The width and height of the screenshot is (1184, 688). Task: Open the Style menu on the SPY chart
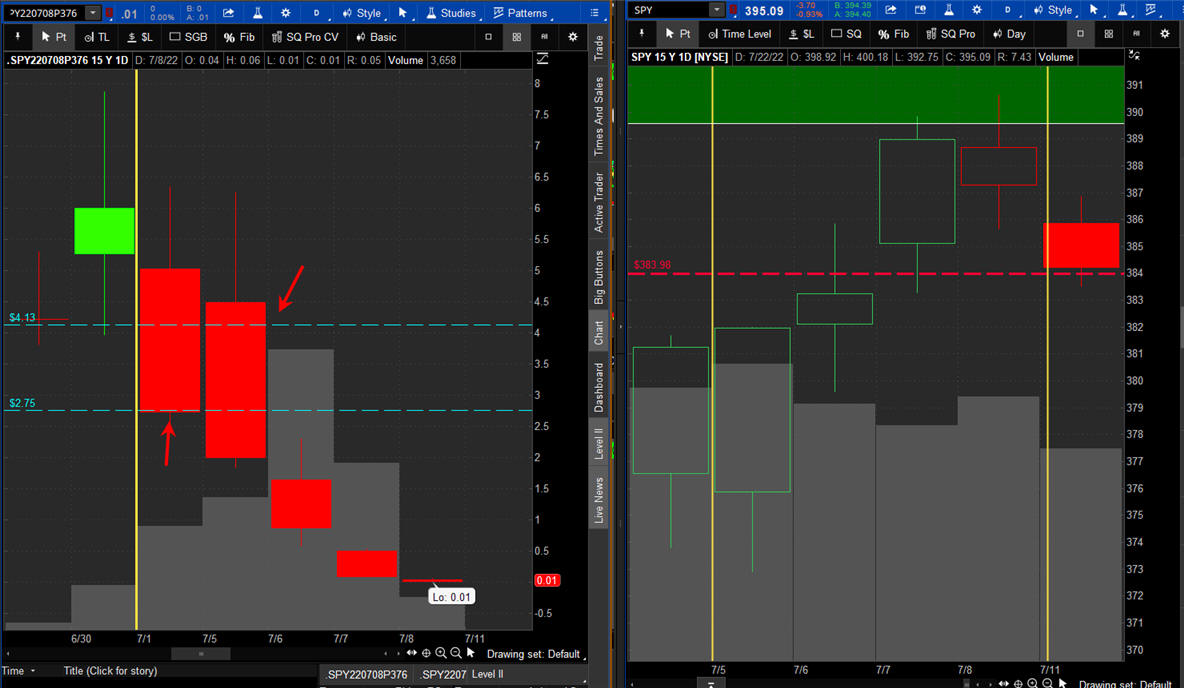pyautogui.click(x=1053, y=10)
